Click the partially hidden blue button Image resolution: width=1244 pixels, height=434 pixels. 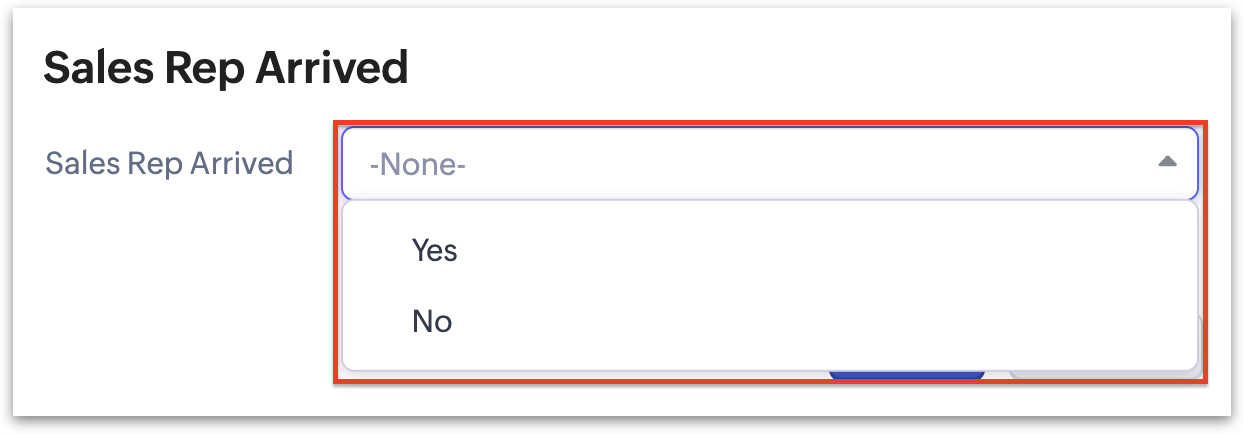(x=906, y=375)
